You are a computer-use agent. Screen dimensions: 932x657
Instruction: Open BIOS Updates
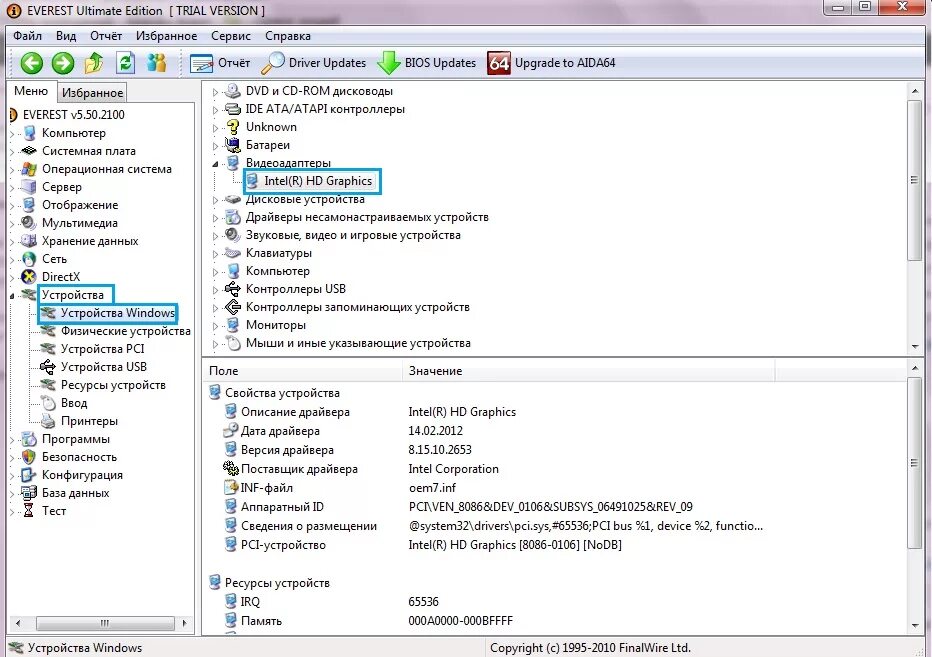click(x=427, y=62)
